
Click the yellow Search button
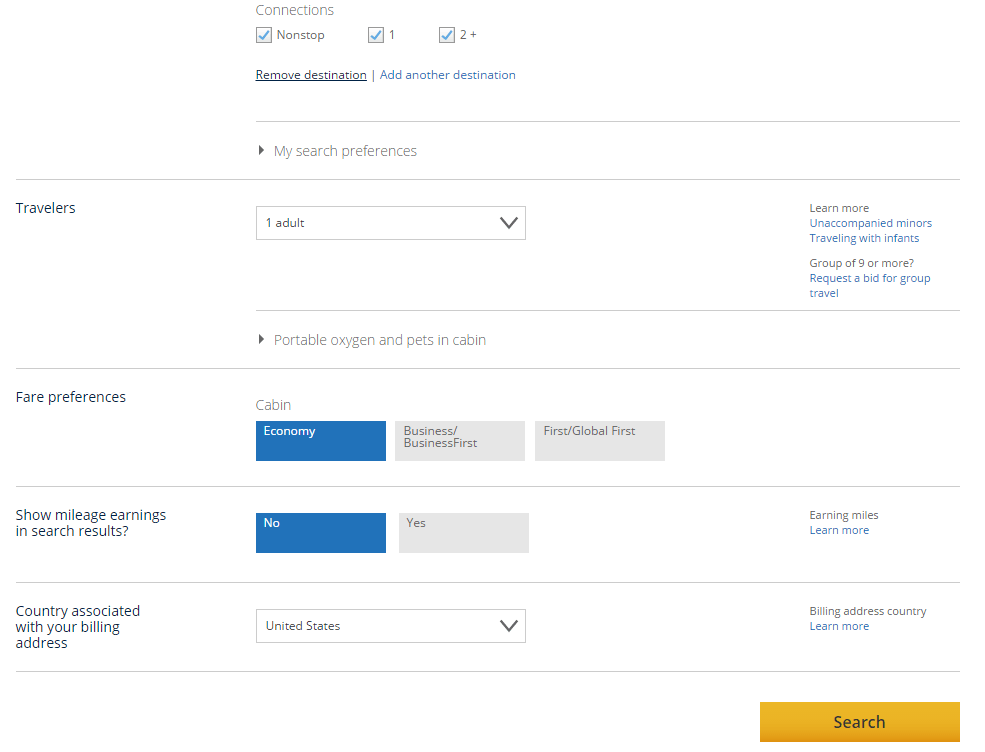click(860, 722)
